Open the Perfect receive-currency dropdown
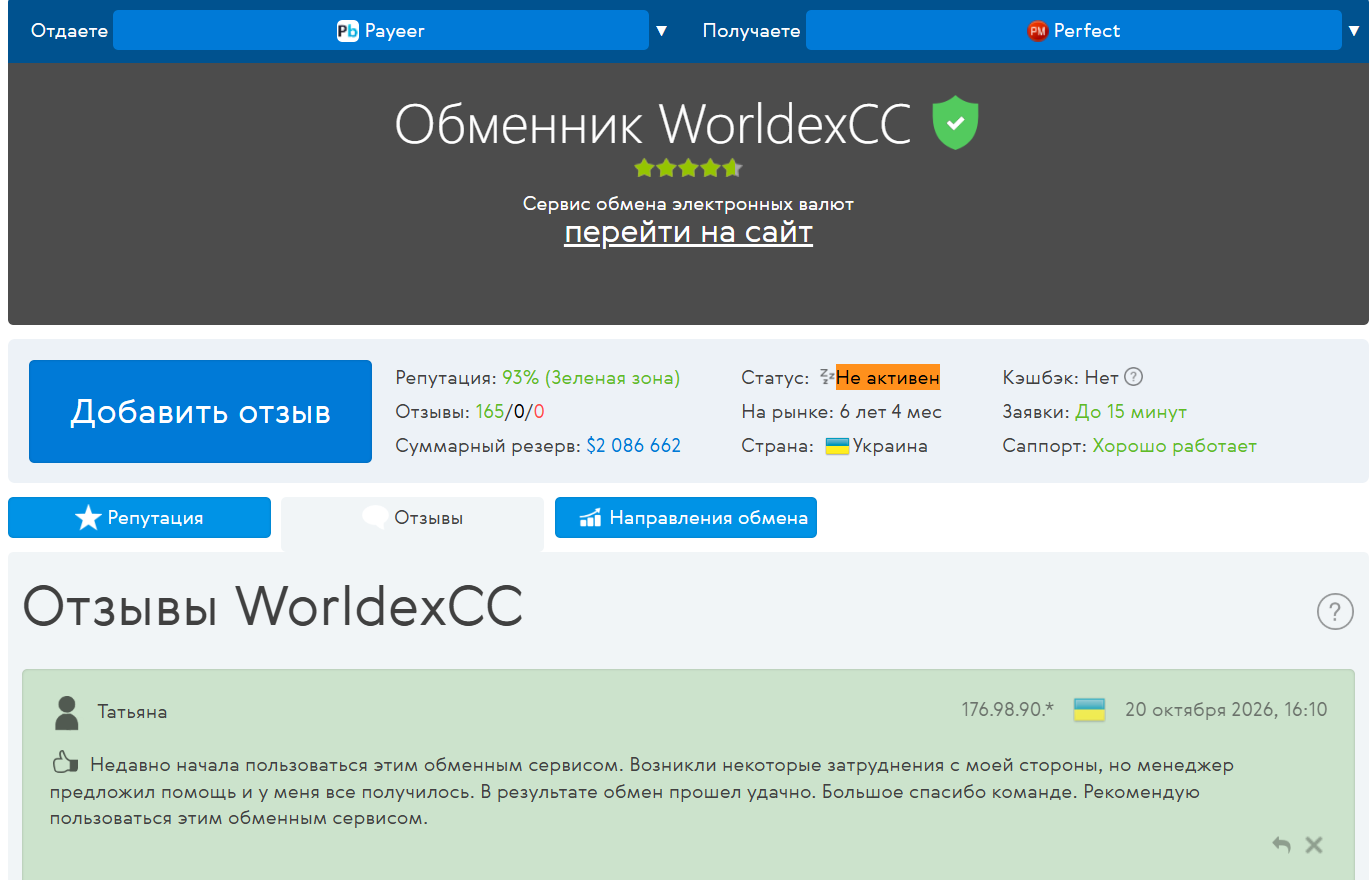The width and height of the screenshot is (1372, 880). coord(1074,31)
